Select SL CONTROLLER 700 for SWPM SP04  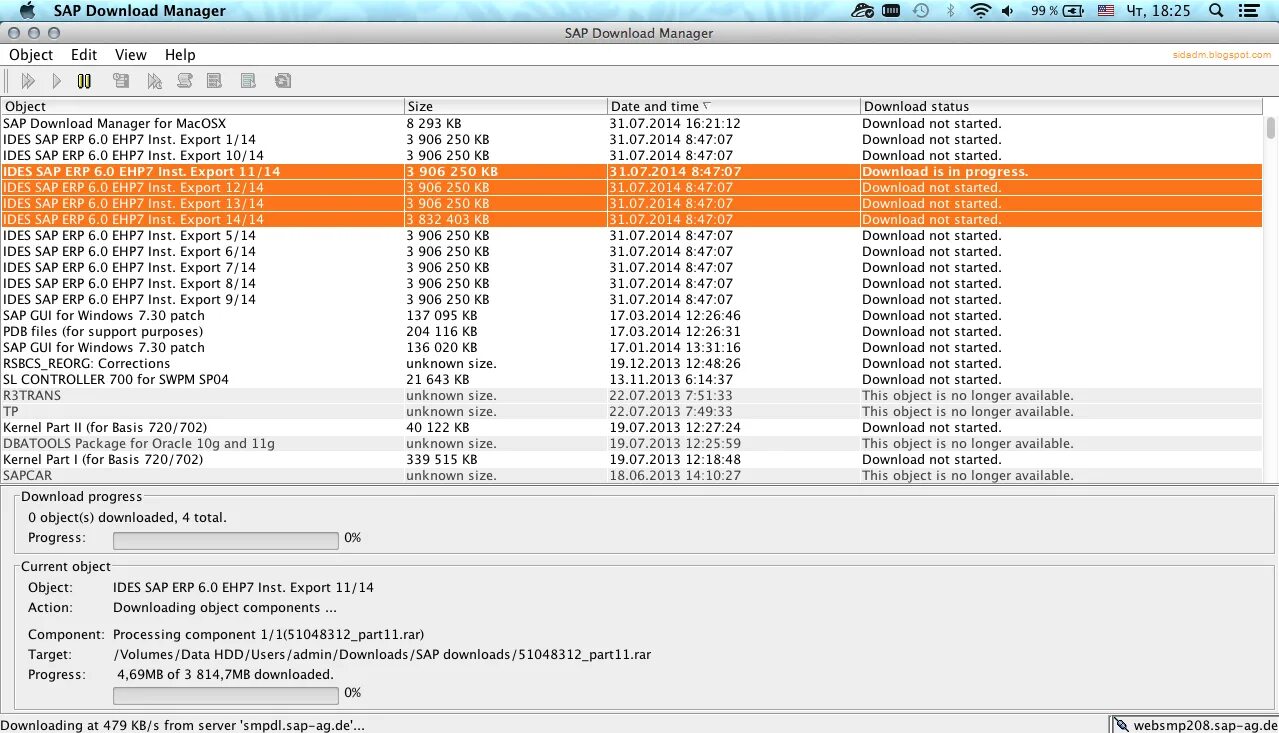(631, 380)
